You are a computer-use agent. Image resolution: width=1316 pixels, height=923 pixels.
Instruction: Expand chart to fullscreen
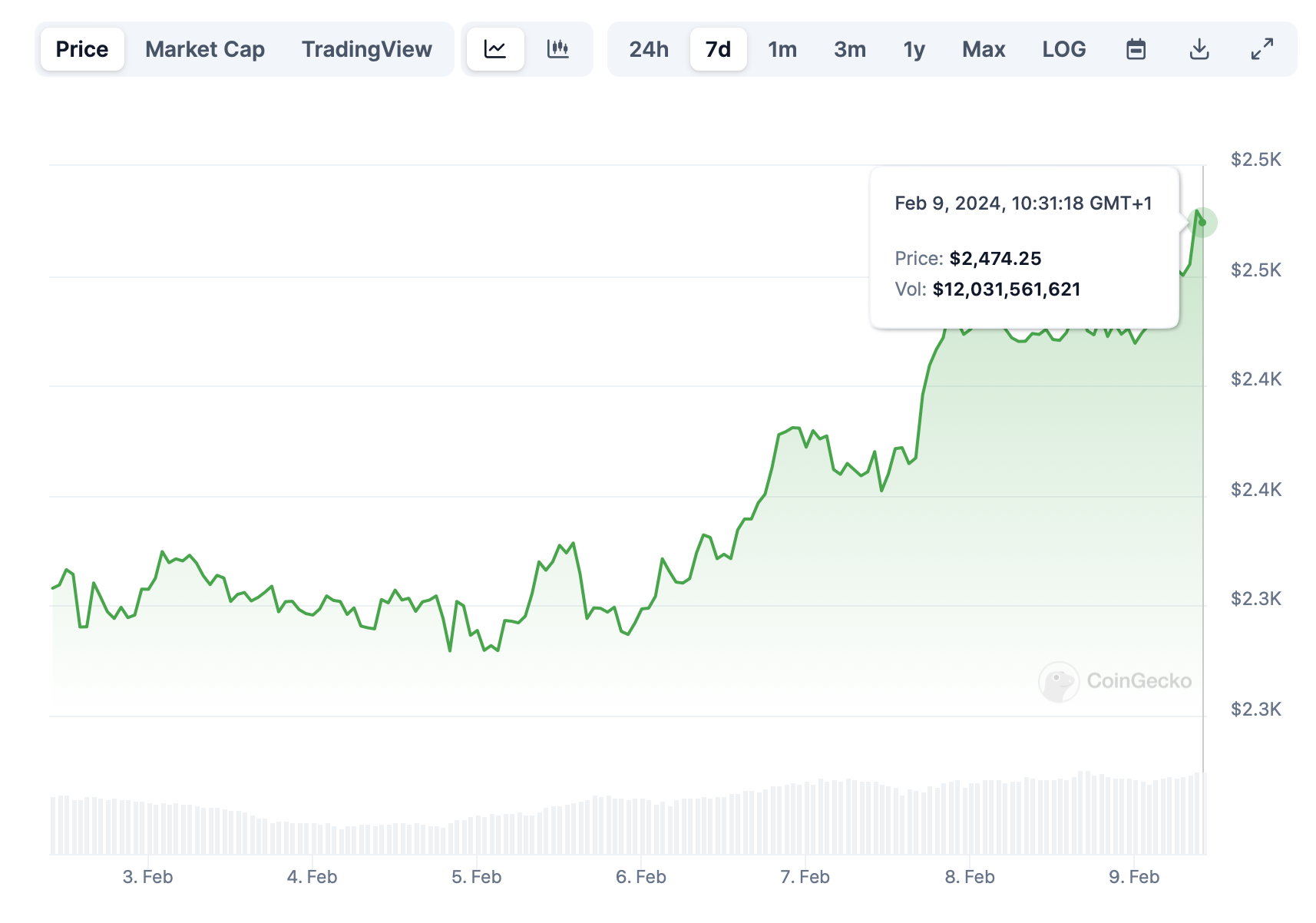tap(1261, 49)
